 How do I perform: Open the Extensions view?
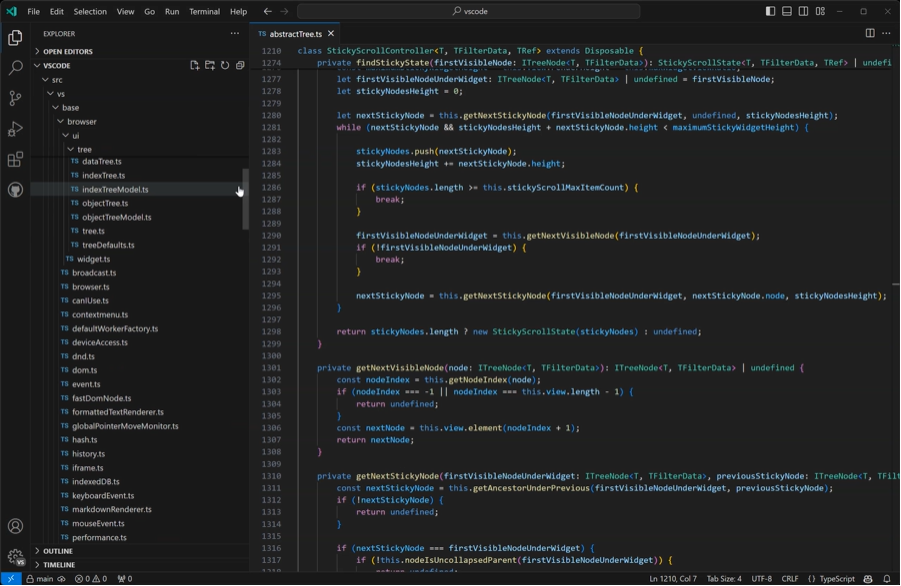[x=16, y=159]
